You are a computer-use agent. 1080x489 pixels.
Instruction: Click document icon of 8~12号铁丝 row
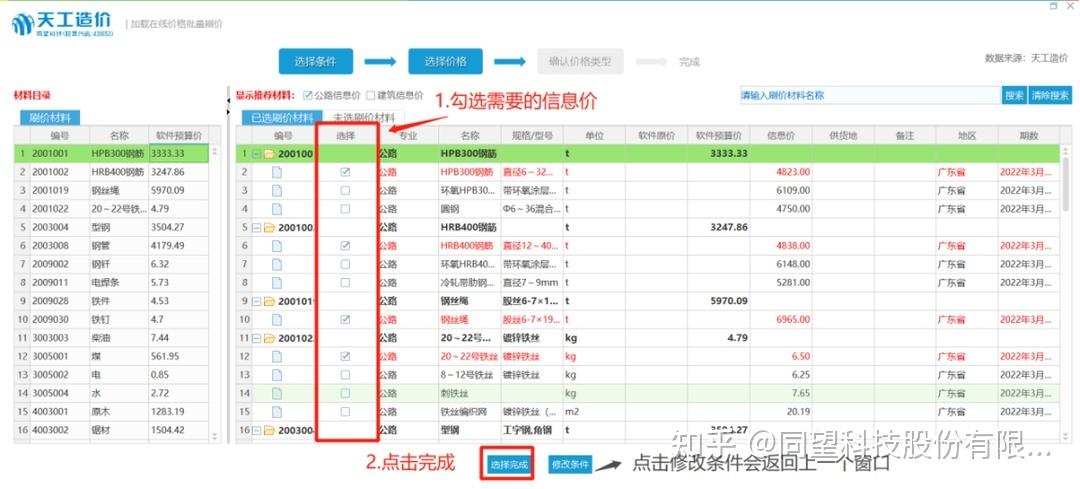pyautogui.click(x=277, y=375)
